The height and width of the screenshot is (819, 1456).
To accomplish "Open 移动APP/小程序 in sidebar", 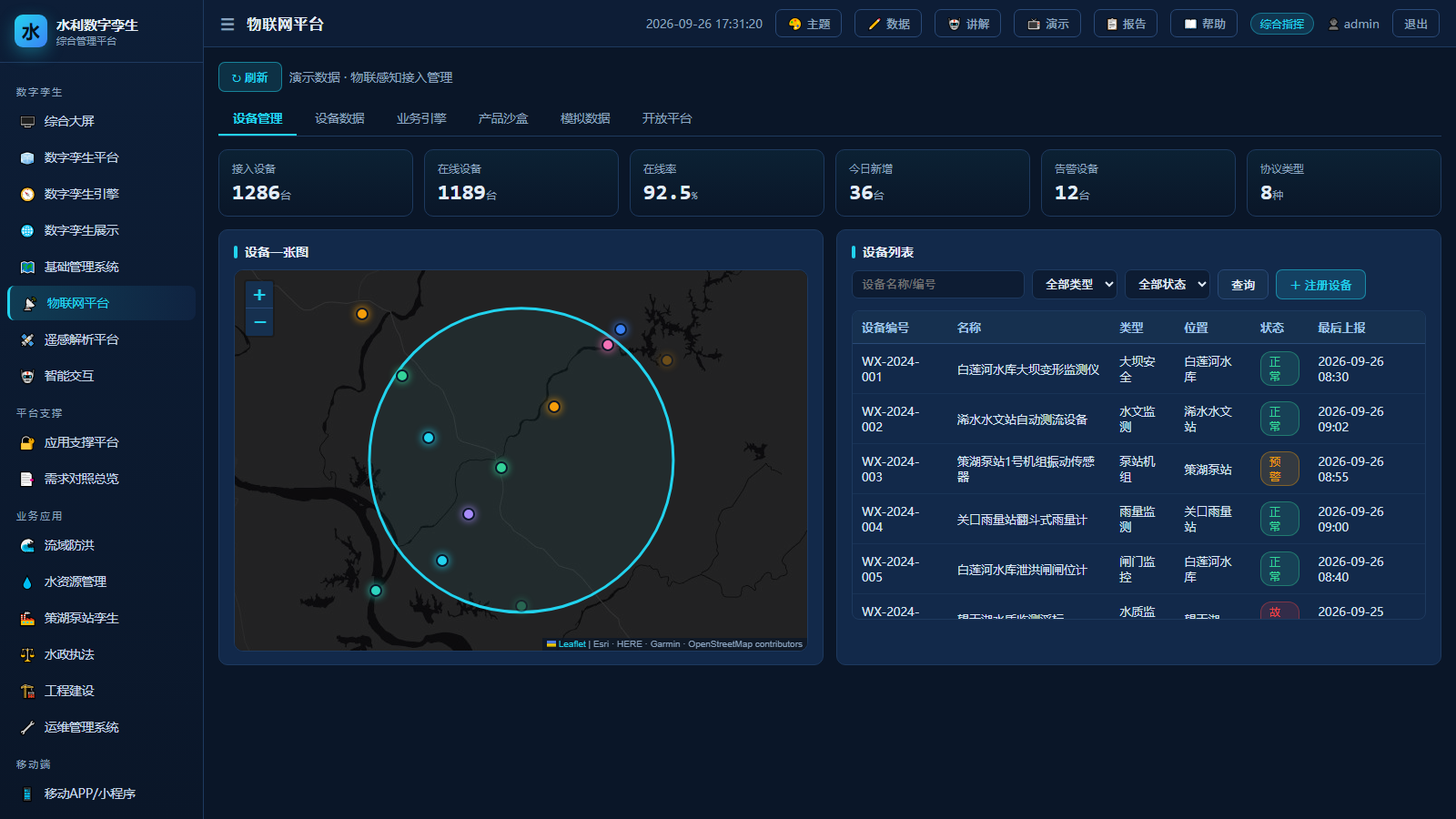I will 101,794.
